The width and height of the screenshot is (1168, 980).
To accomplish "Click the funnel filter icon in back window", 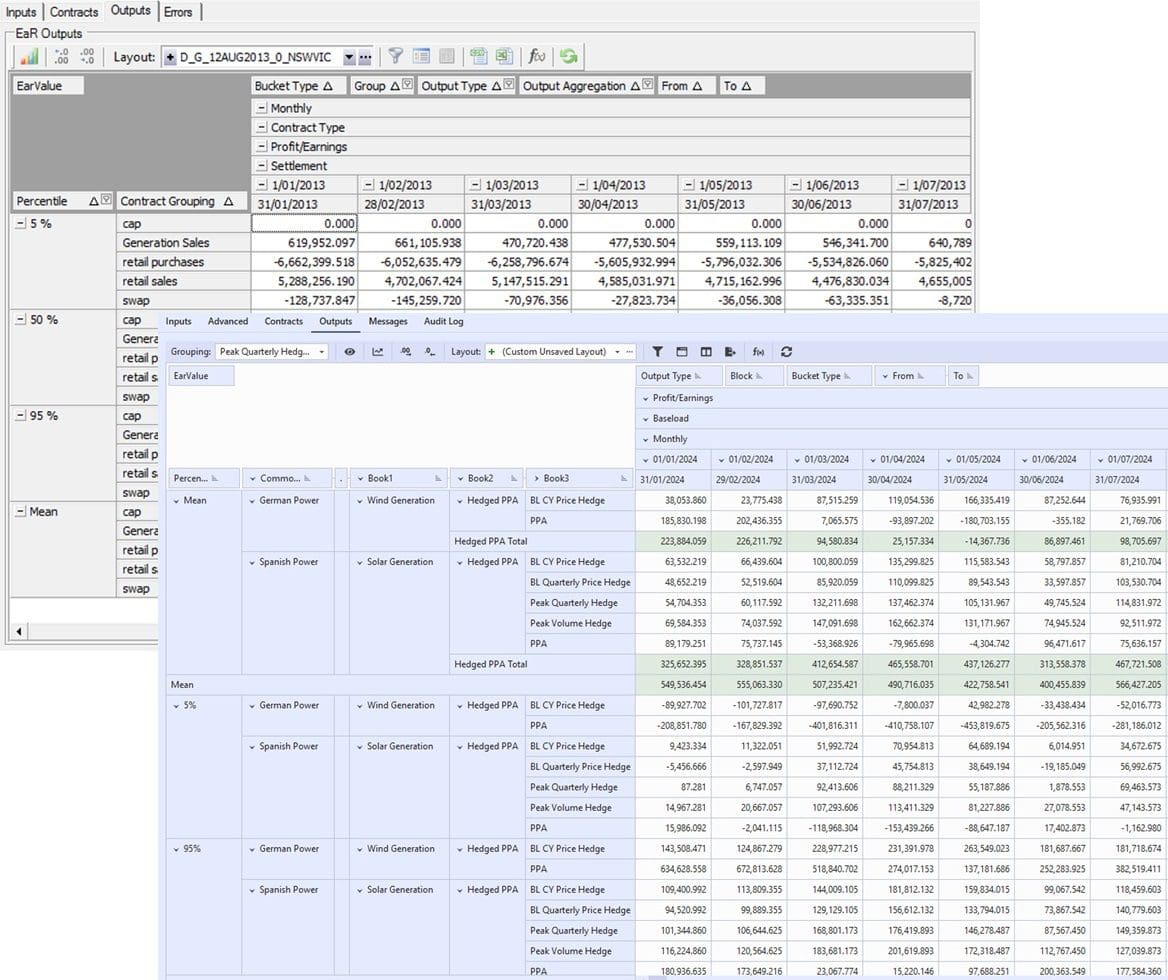I will (396, 57).
